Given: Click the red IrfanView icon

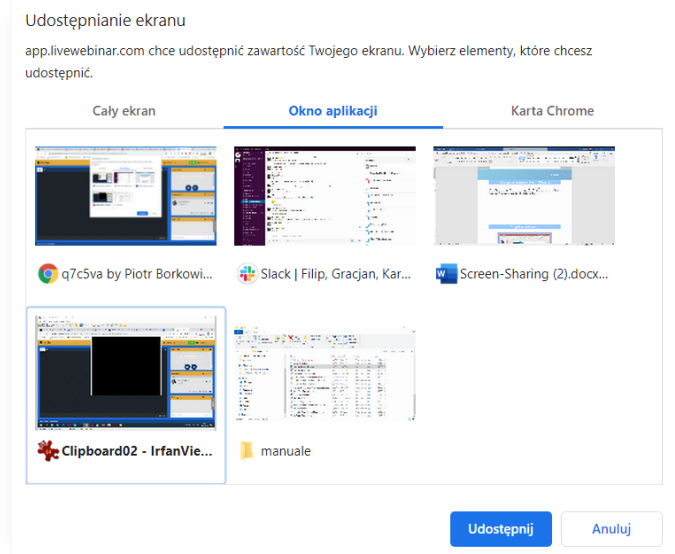Looking at the screenshot, I should click(x=47, y=450).
